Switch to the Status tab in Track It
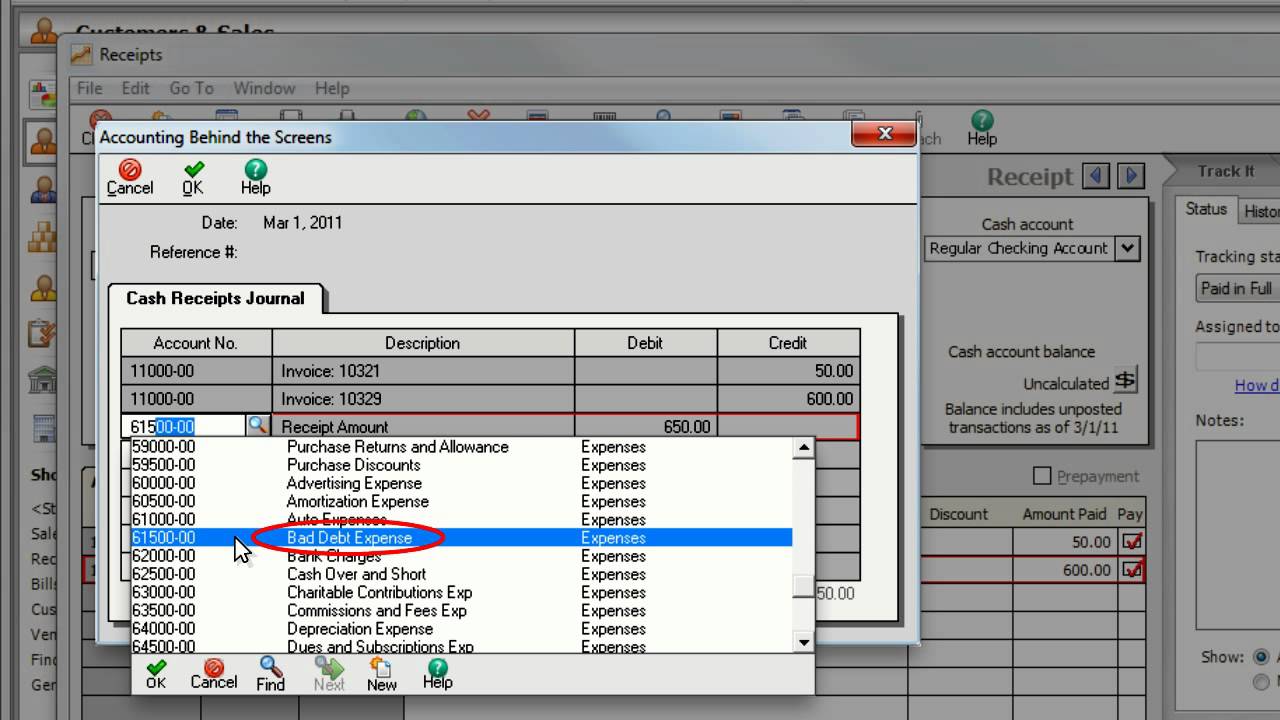The height and width of the screenshot is (720, 1280). coord(1206,209)
